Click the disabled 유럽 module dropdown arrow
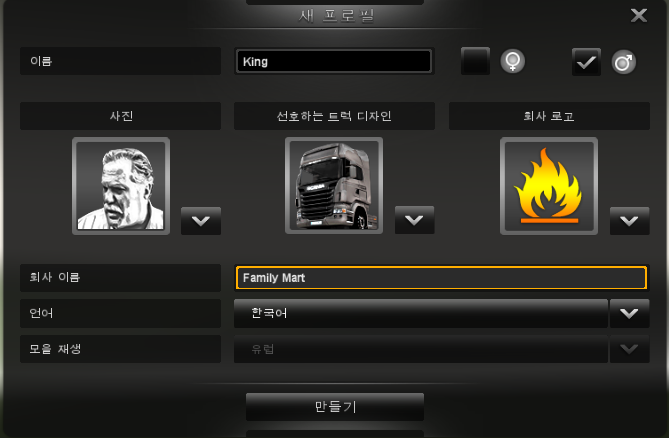Screen dimensions: 669x438 pos(629,349)
